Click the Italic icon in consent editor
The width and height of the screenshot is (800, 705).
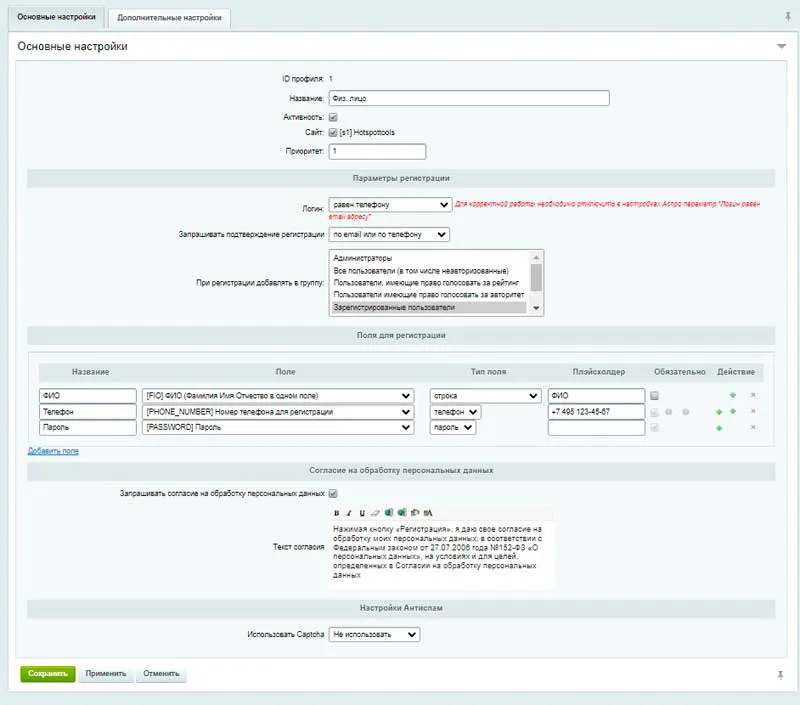pyautogui.click(x=349, y=513)
